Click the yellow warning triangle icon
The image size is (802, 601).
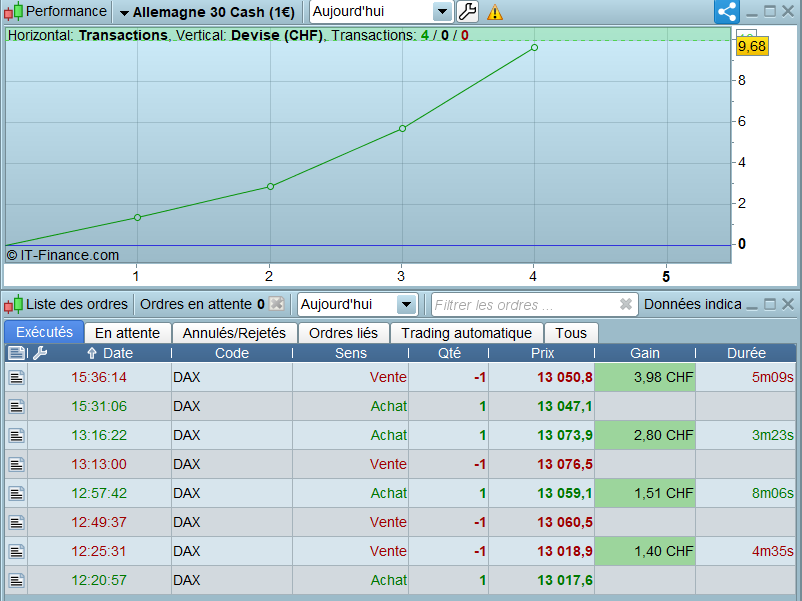click(495, 12)
